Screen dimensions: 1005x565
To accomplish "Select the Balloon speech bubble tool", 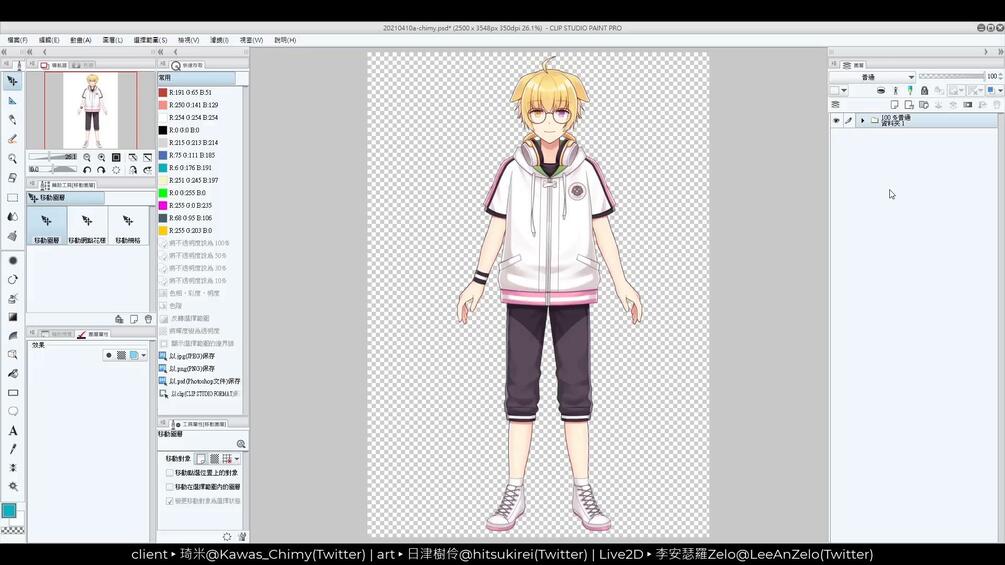I will tap(12, 411).
